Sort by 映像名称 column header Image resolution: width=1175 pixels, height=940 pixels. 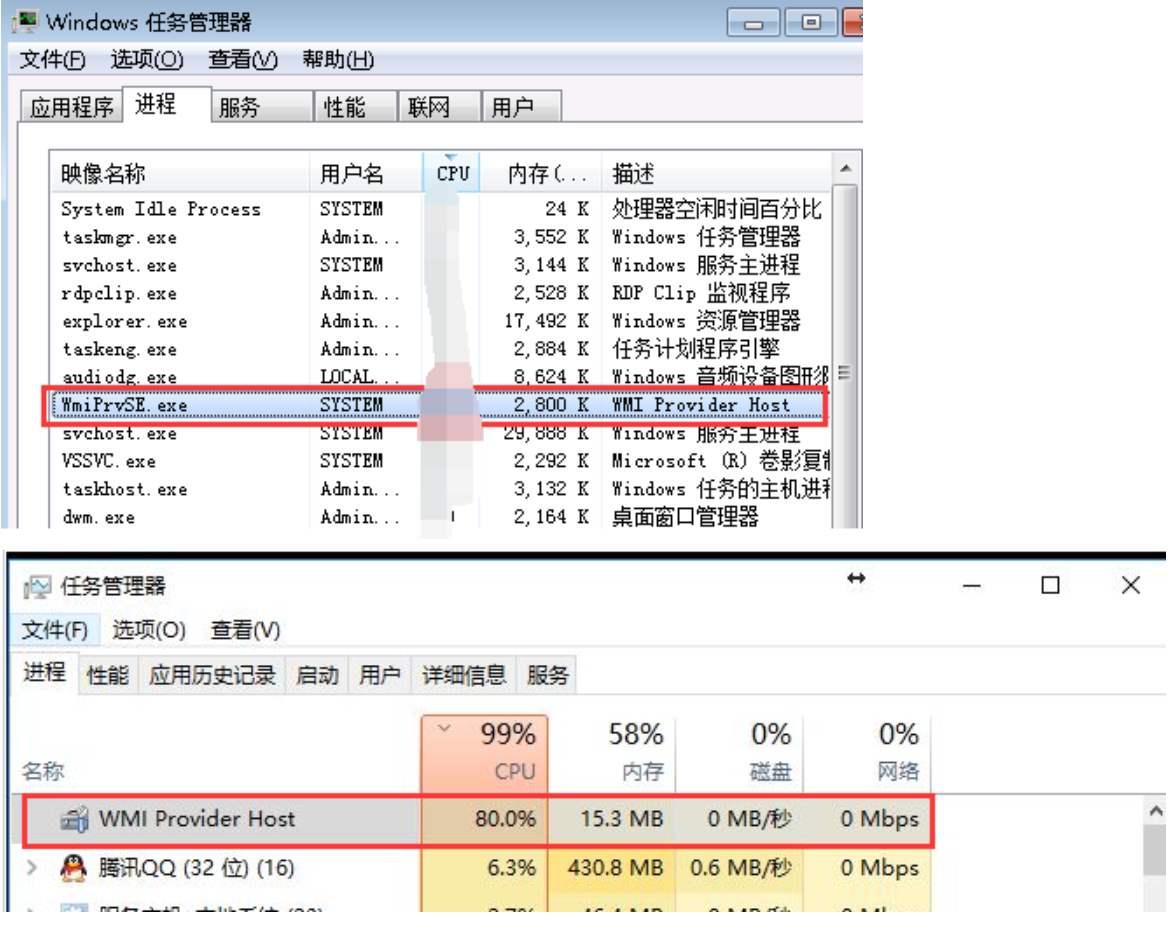180,173
